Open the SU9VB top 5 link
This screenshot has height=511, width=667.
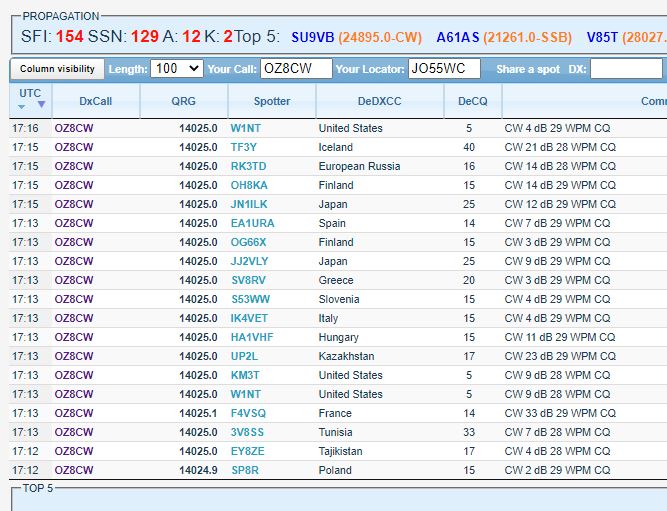tap(313, 37)
